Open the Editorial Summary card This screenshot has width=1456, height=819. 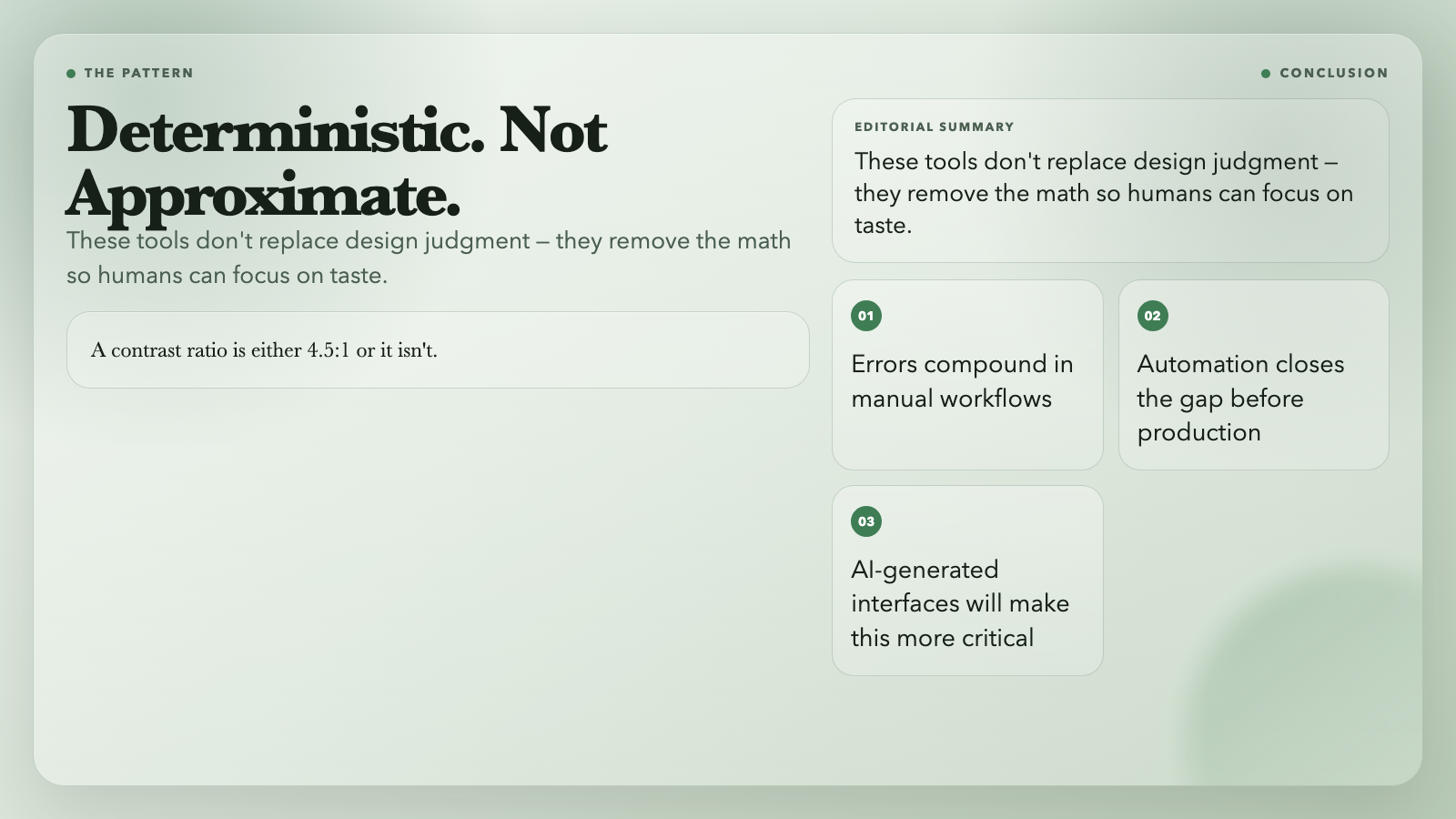(x=1110, y=180)
